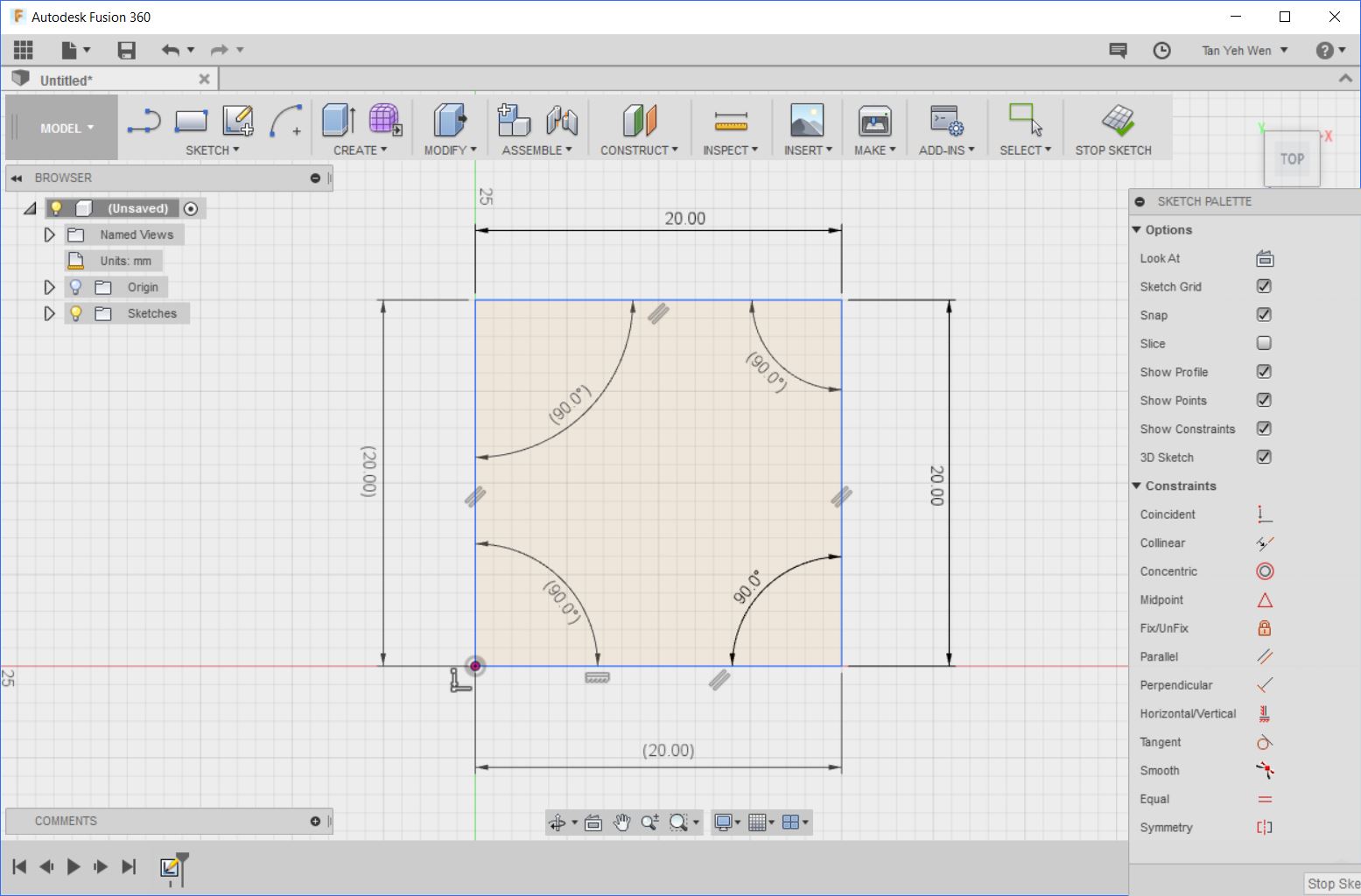
Task: Open the ASSEMBLE menu
Action: (537, 150)
